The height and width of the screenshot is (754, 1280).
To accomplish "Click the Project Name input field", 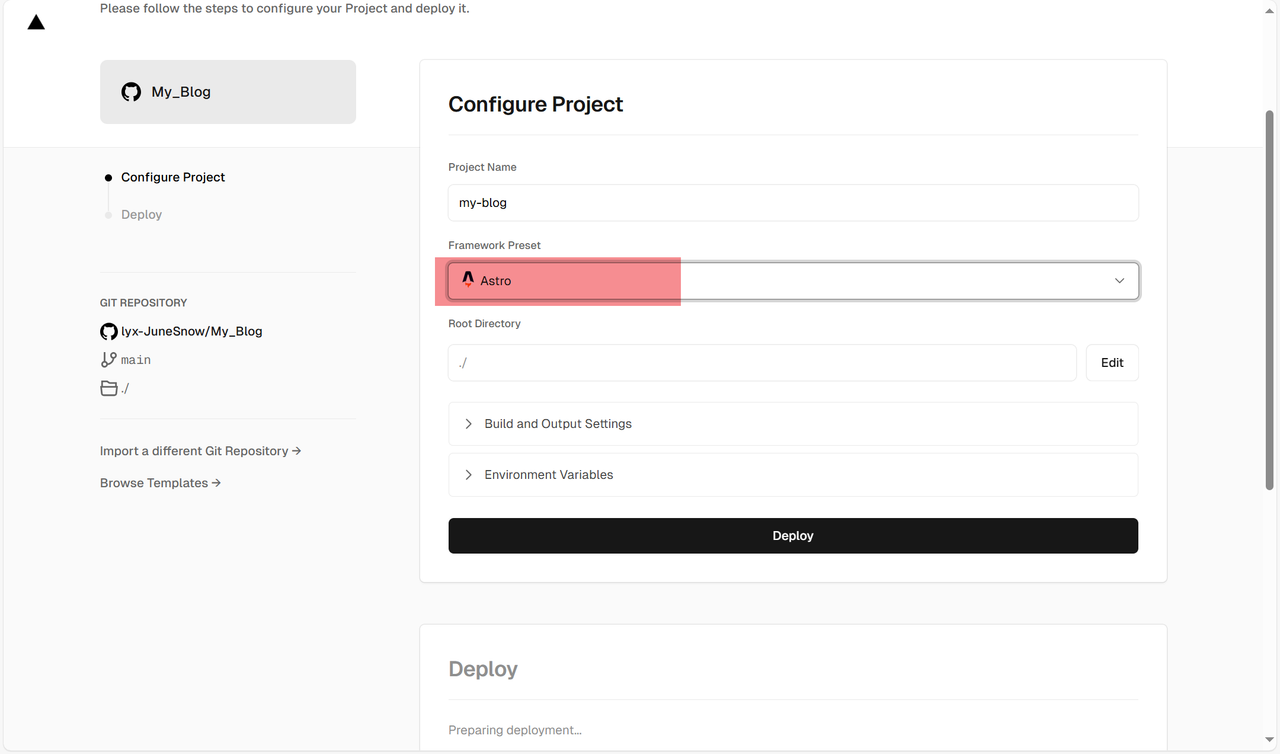I will pos(793,202).
